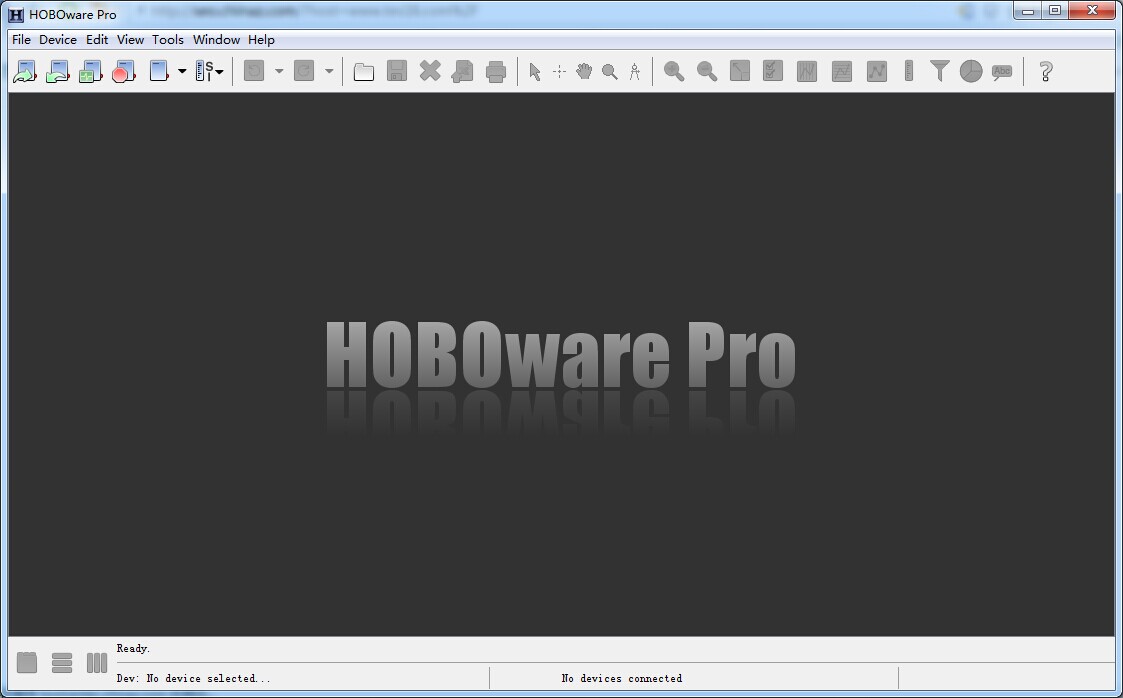This screenshot has width=1123, height=698.
Task: Click the Launch Device icon
Action: point(25,71)
